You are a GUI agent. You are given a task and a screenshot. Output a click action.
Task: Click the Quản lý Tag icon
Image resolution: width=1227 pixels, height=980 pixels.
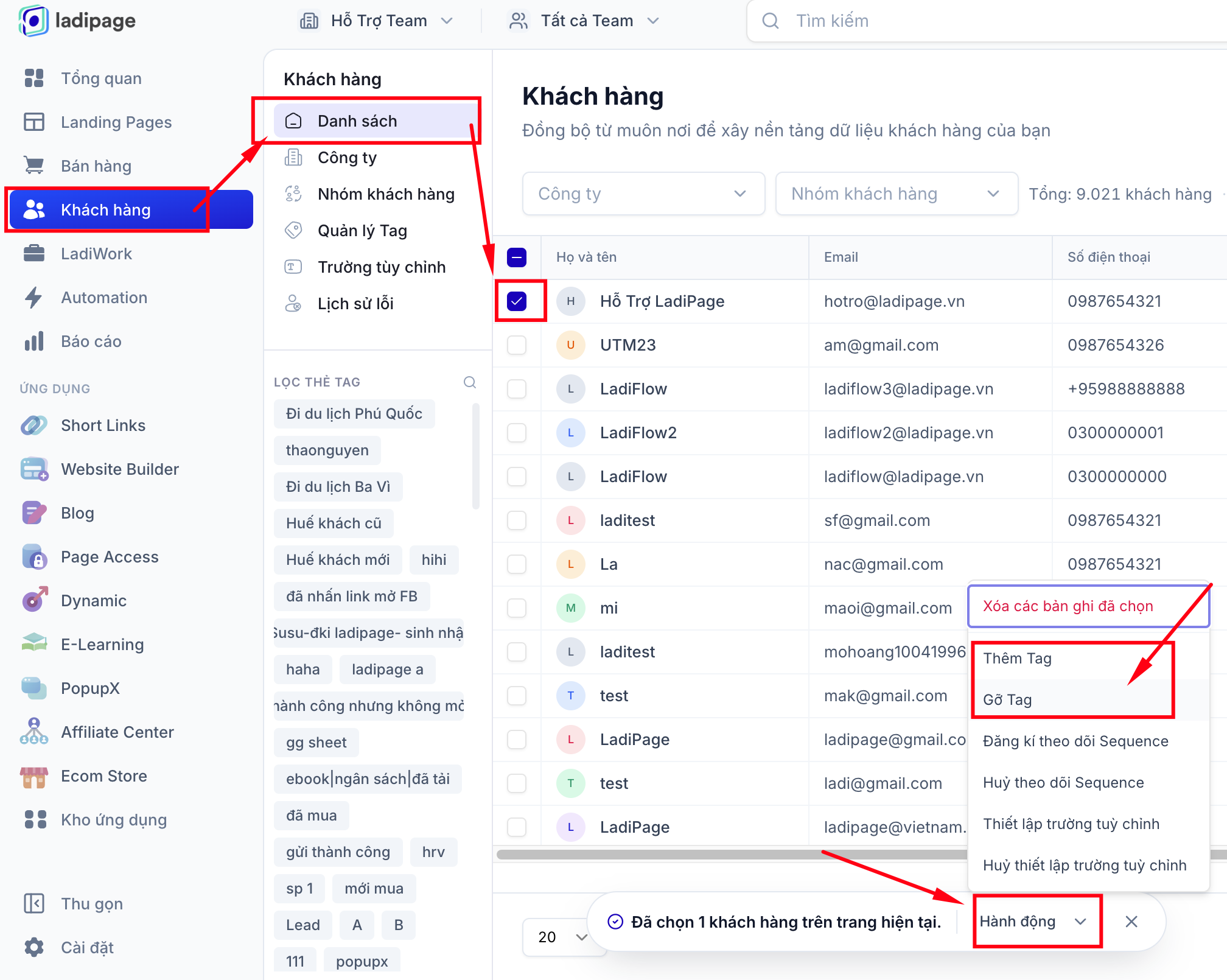(x=293, y=231)
